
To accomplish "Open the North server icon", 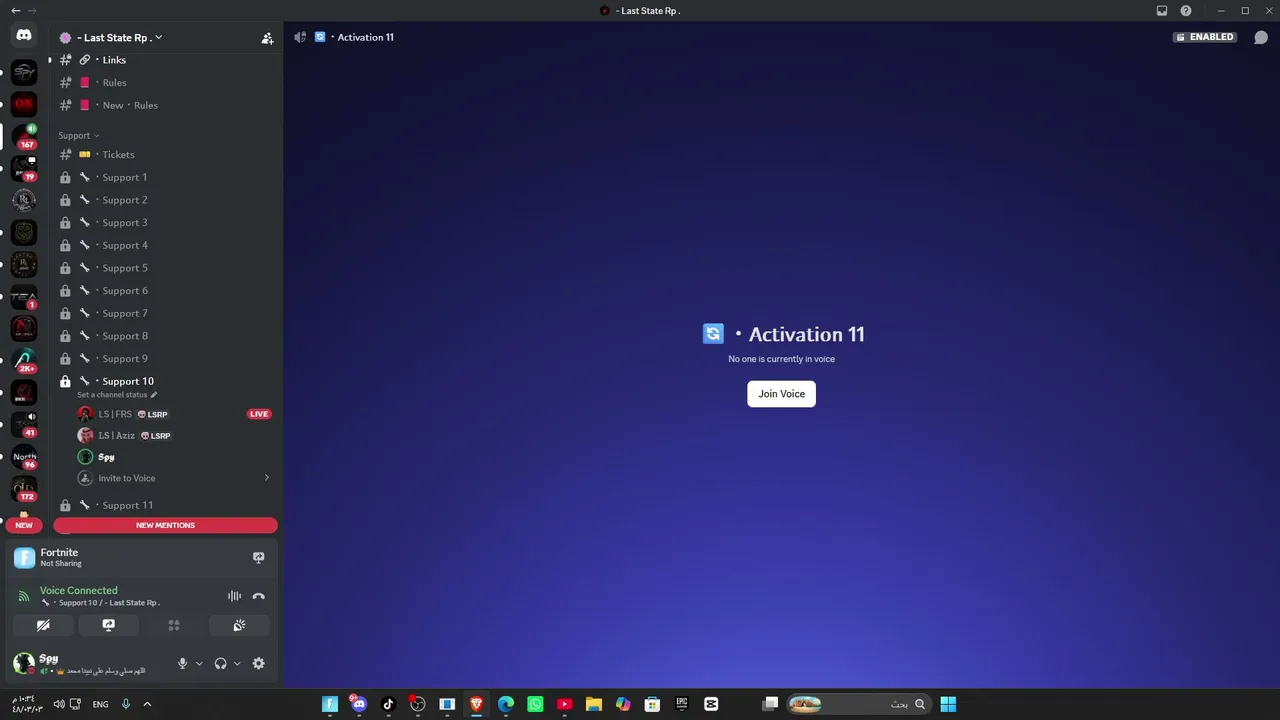I will click(24, 457).
